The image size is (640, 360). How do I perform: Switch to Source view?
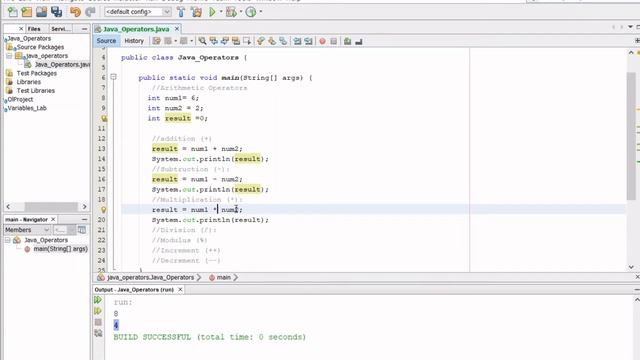(106, 41)
